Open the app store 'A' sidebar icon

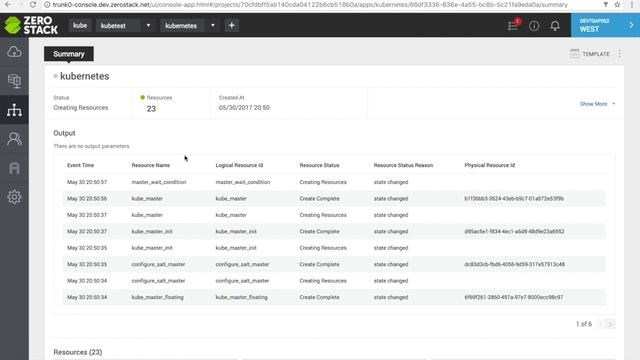[x=14, y=168]
